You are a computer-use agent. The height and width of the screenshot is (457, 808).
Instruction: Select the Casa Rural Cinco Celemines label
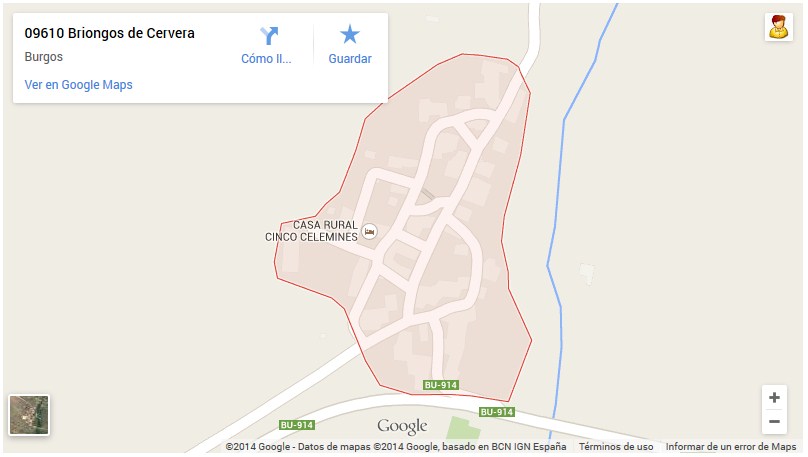[311, 231]
